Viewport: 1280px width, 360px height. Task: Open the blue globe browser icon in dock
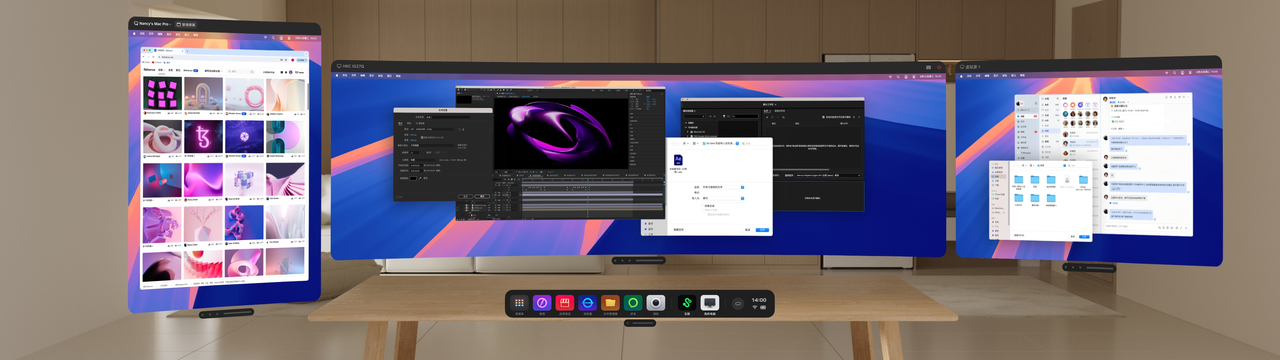(588, 302)
